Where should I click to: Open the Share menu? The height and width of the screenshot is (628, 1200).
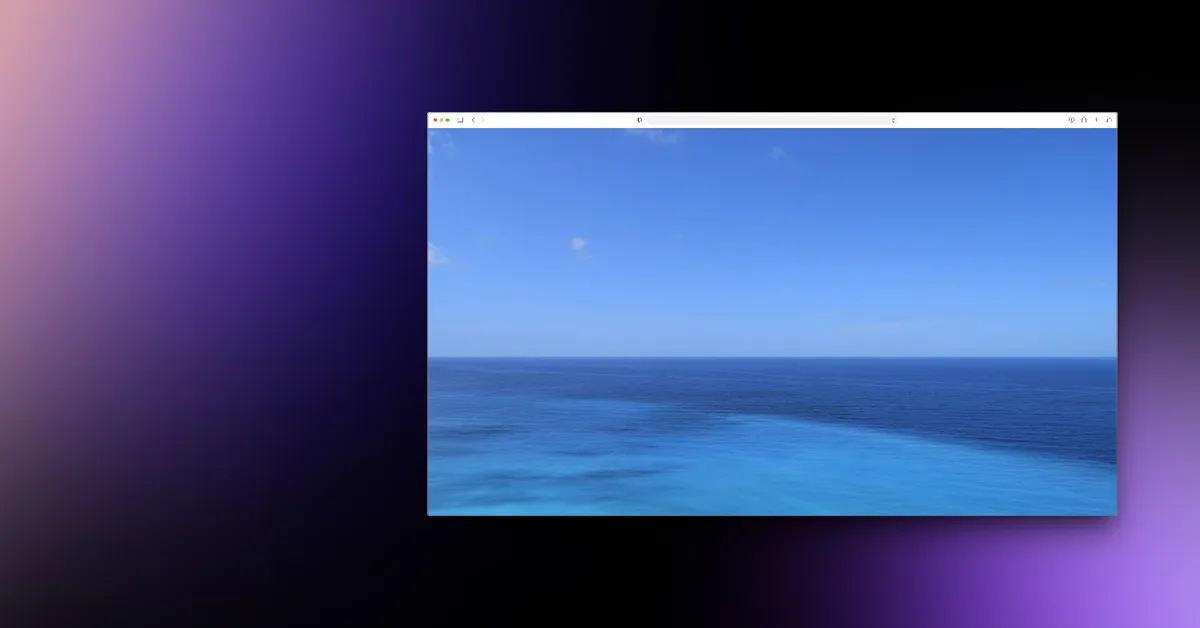click(1084, 120)
